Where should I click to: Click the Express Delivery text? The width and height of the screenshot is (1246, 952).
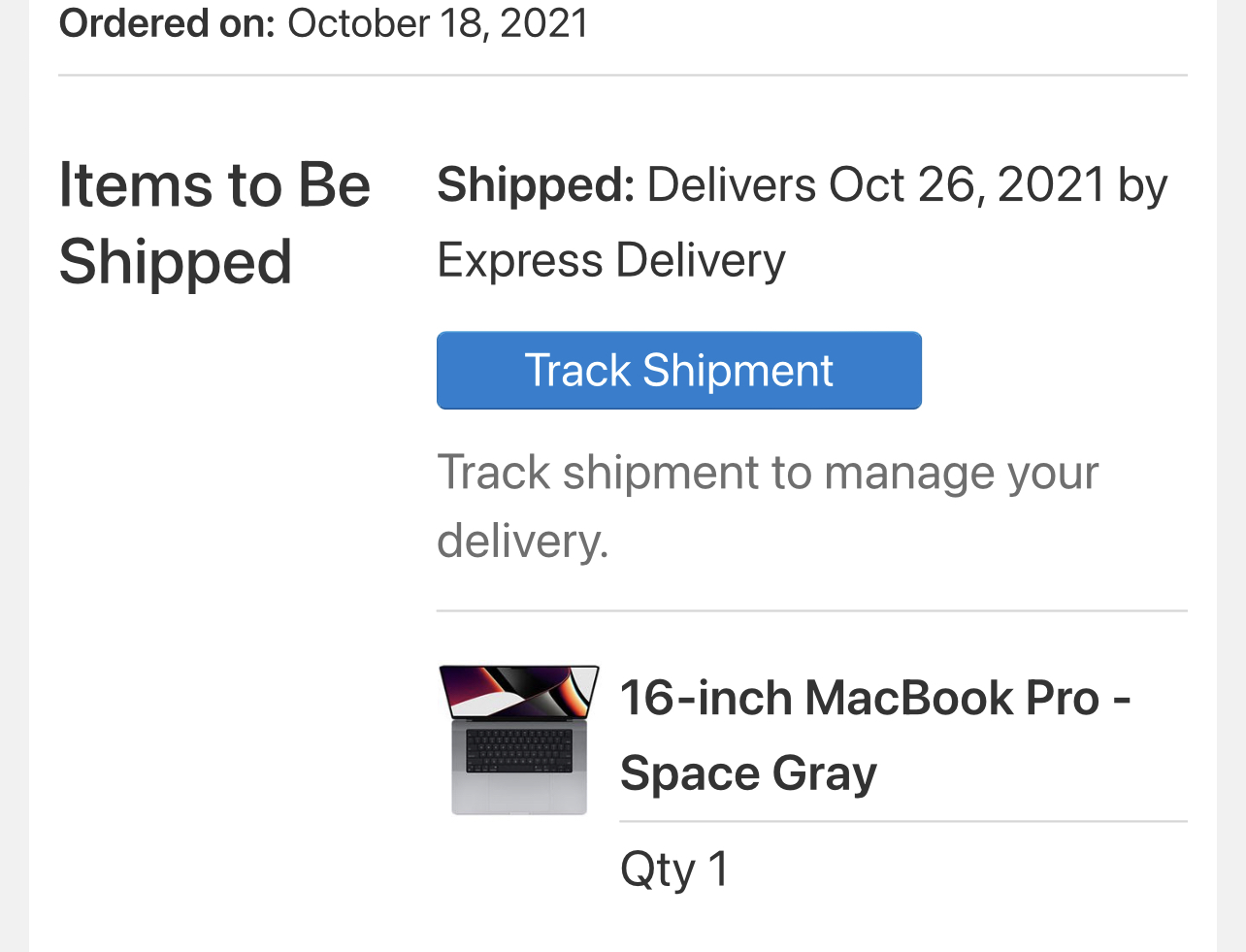(x=611, y=260)
